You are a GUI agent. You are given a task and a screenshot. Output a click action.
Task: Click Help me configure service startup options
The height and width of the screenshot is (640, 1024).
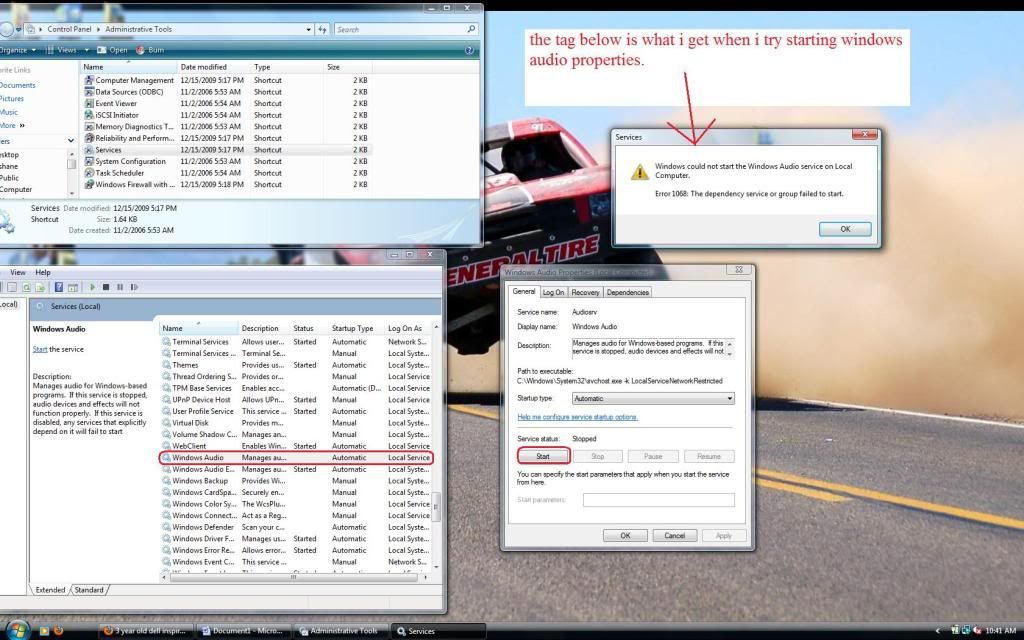(x=577, y=417)
